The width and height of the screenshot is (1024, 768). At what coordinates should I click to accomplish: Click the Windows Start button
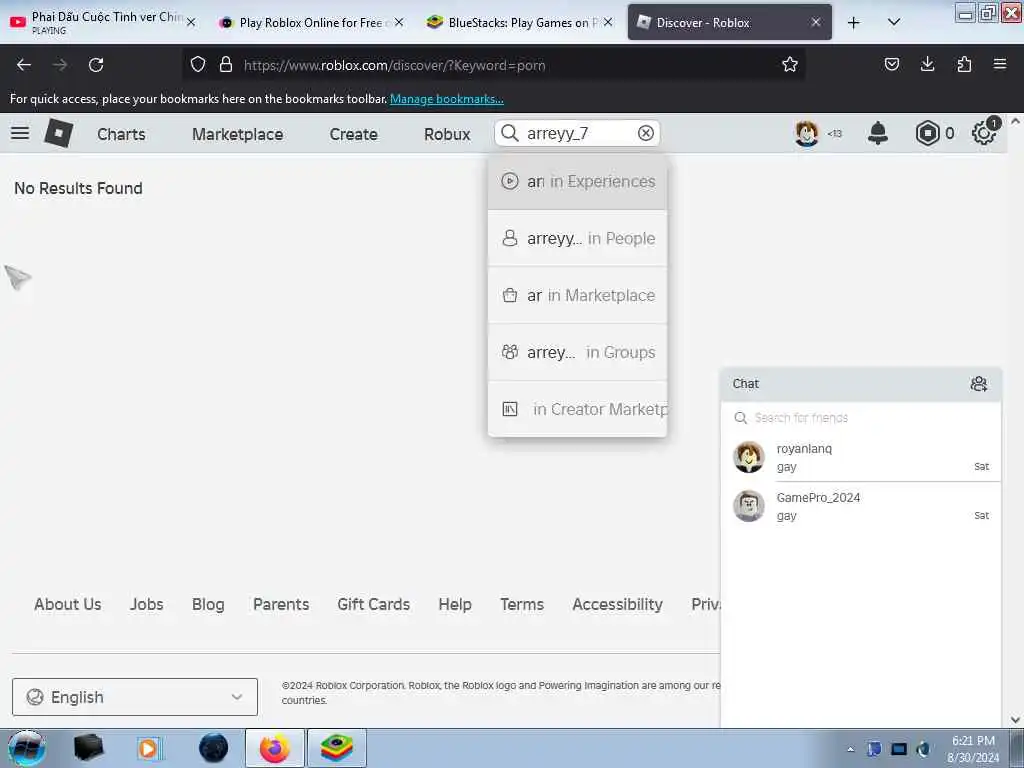pos(27,748)
